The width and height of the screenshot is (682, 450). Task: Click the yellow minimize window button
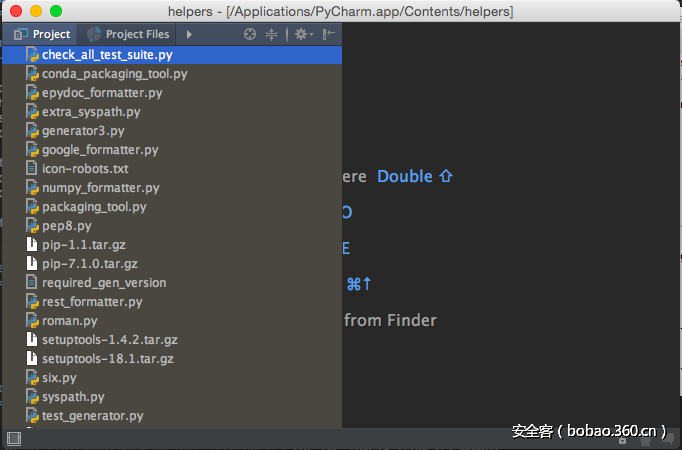tap(36, 11)
